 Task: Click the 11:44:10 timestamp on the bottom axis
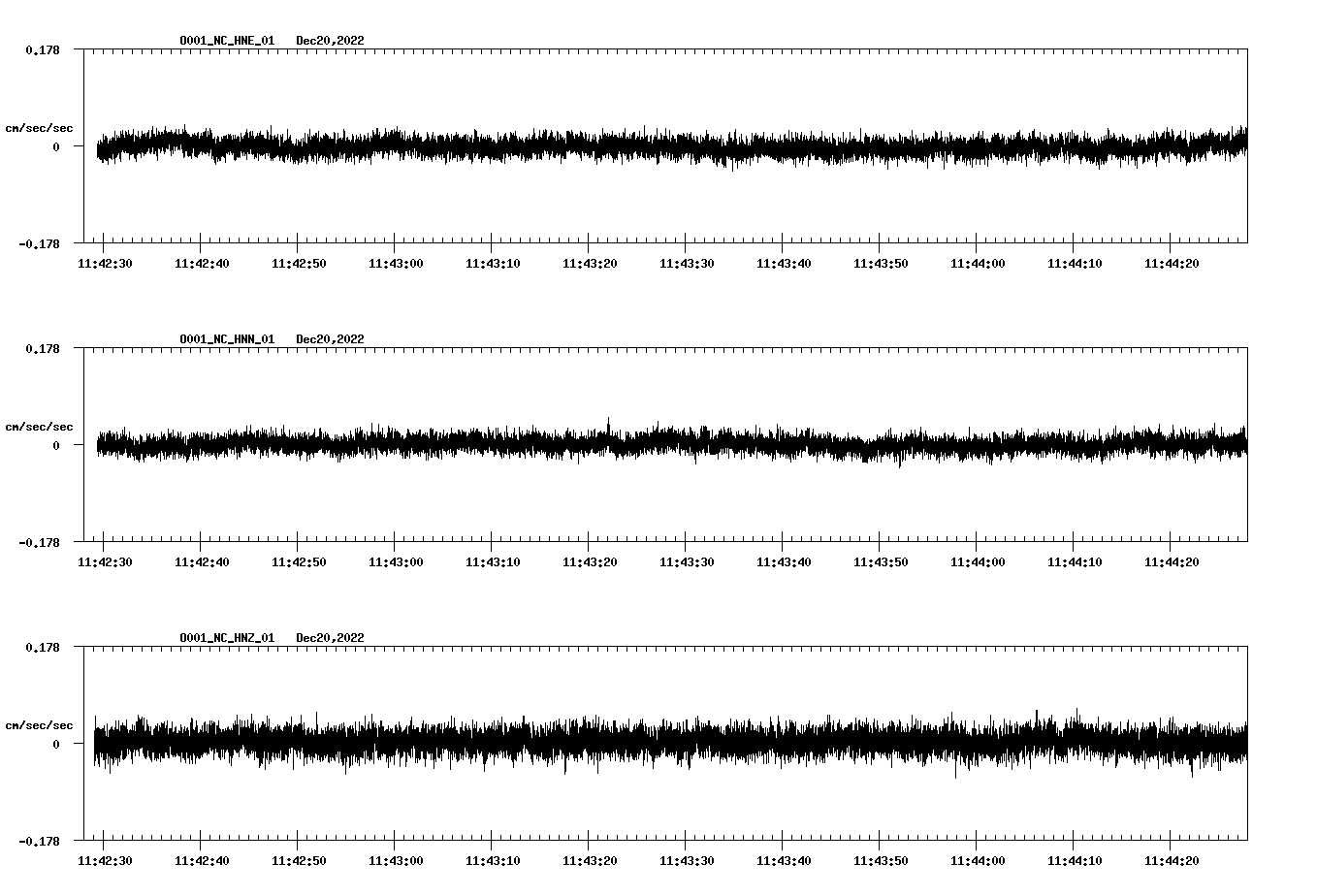[x=1073, y=860]
